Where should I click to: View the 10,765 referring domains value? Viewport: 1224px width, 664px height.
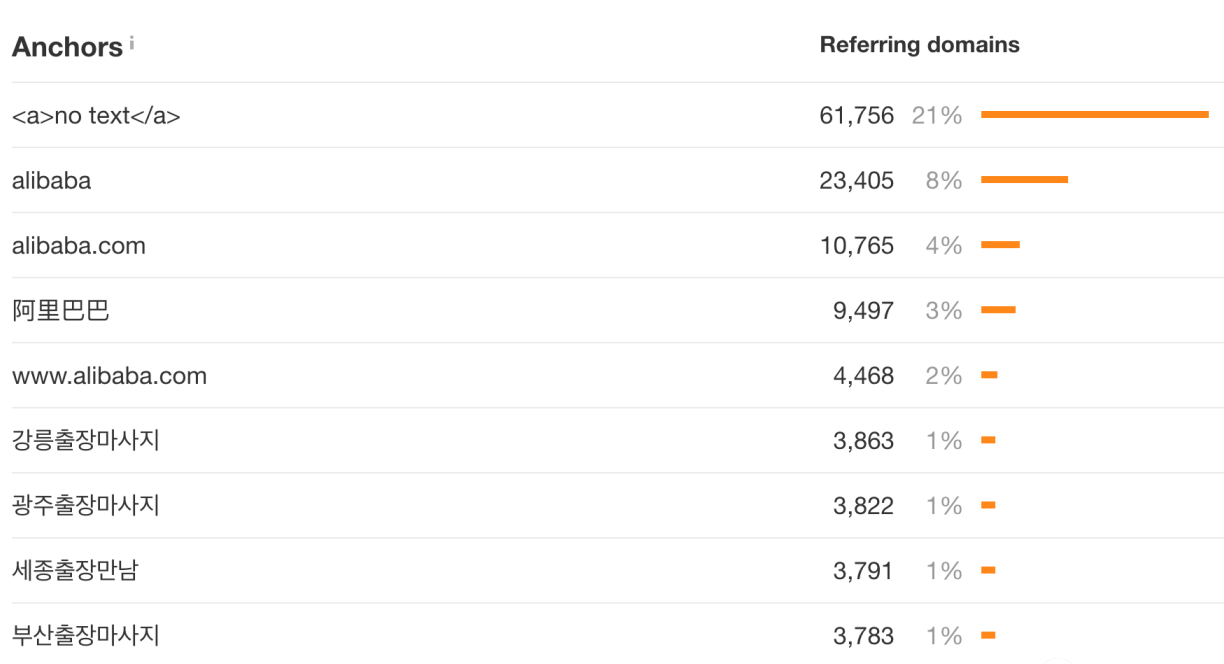[856, 246]
